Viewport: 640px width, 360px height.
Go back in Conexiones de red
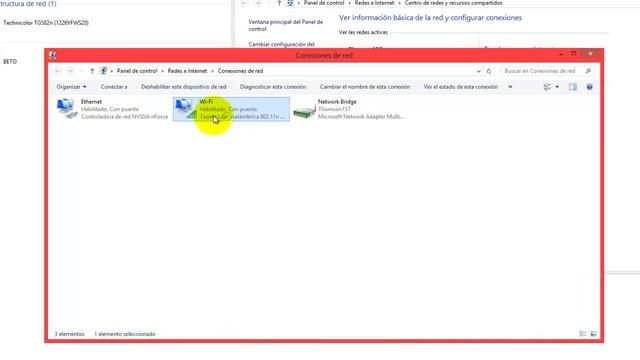pos(57,71)
